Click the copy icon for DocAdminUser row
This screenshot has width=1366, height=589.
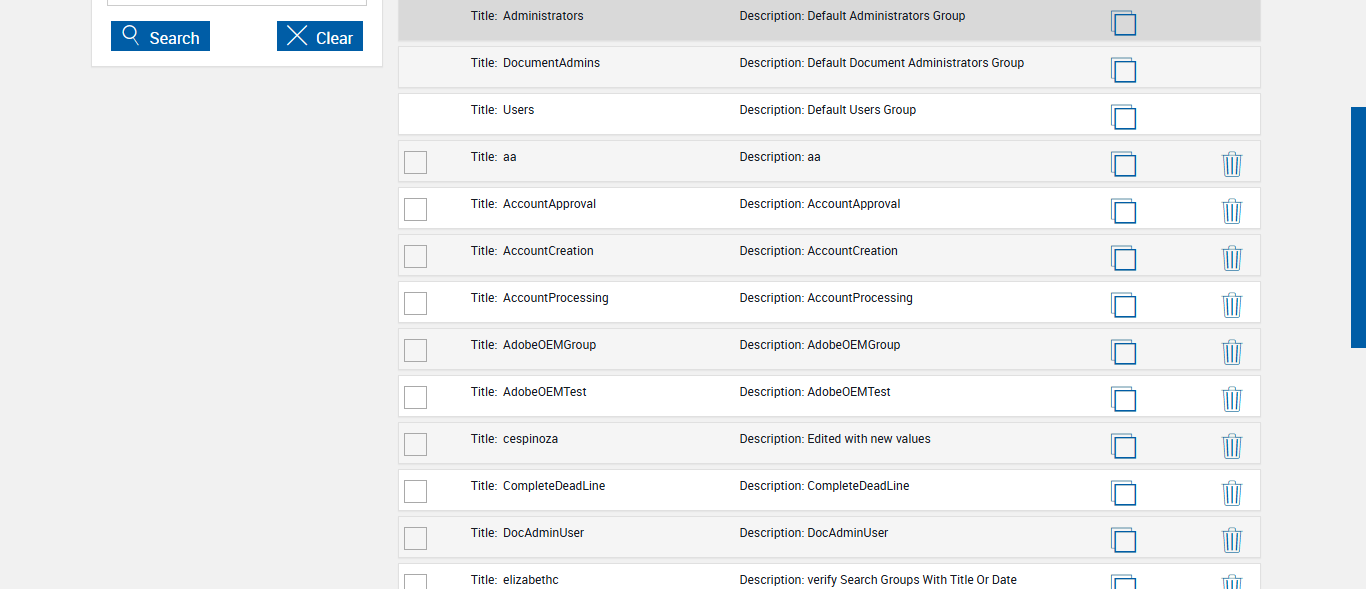pos(1124,540)
